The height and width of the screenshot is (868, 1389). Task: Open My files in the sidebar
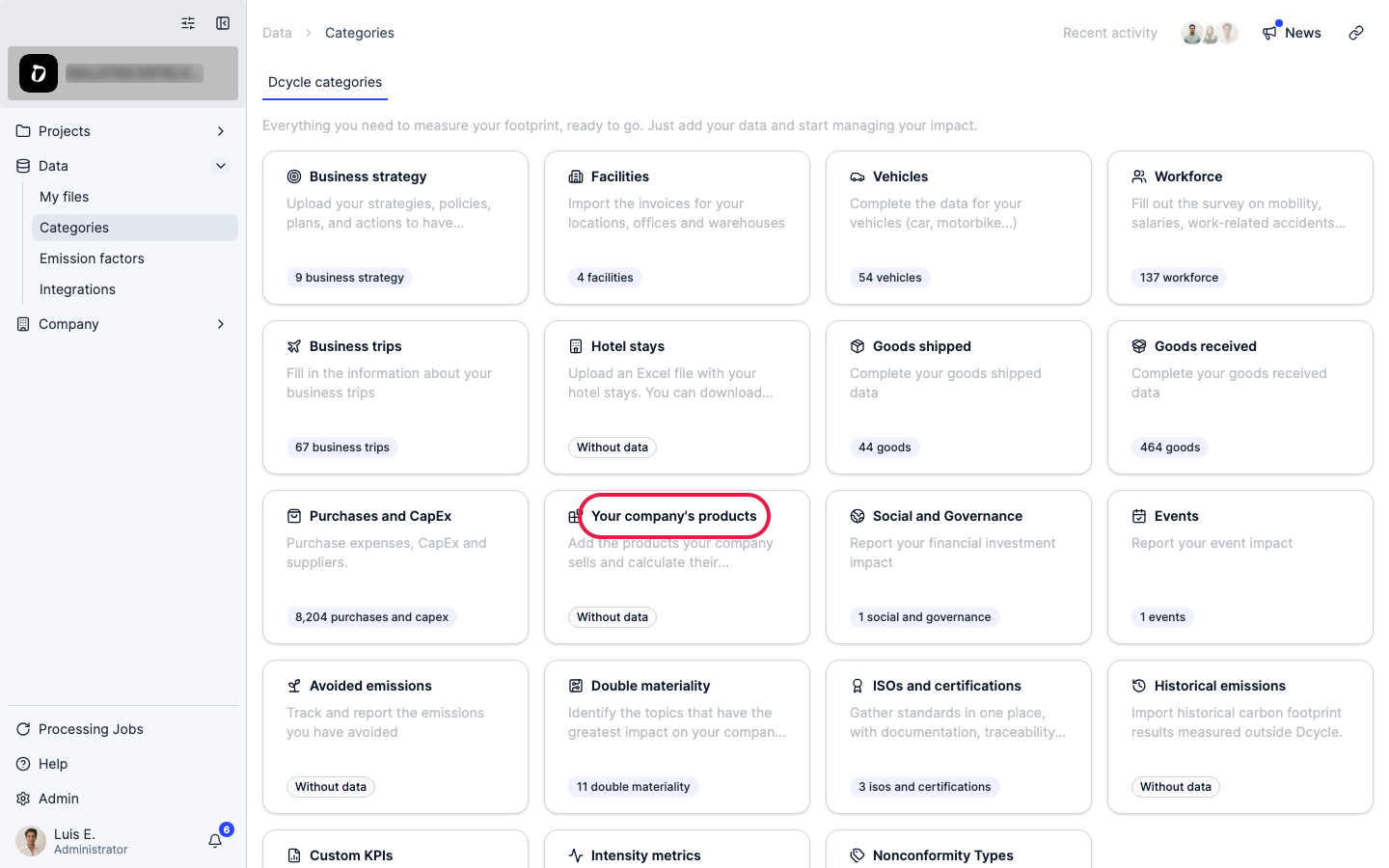(135, 197)
